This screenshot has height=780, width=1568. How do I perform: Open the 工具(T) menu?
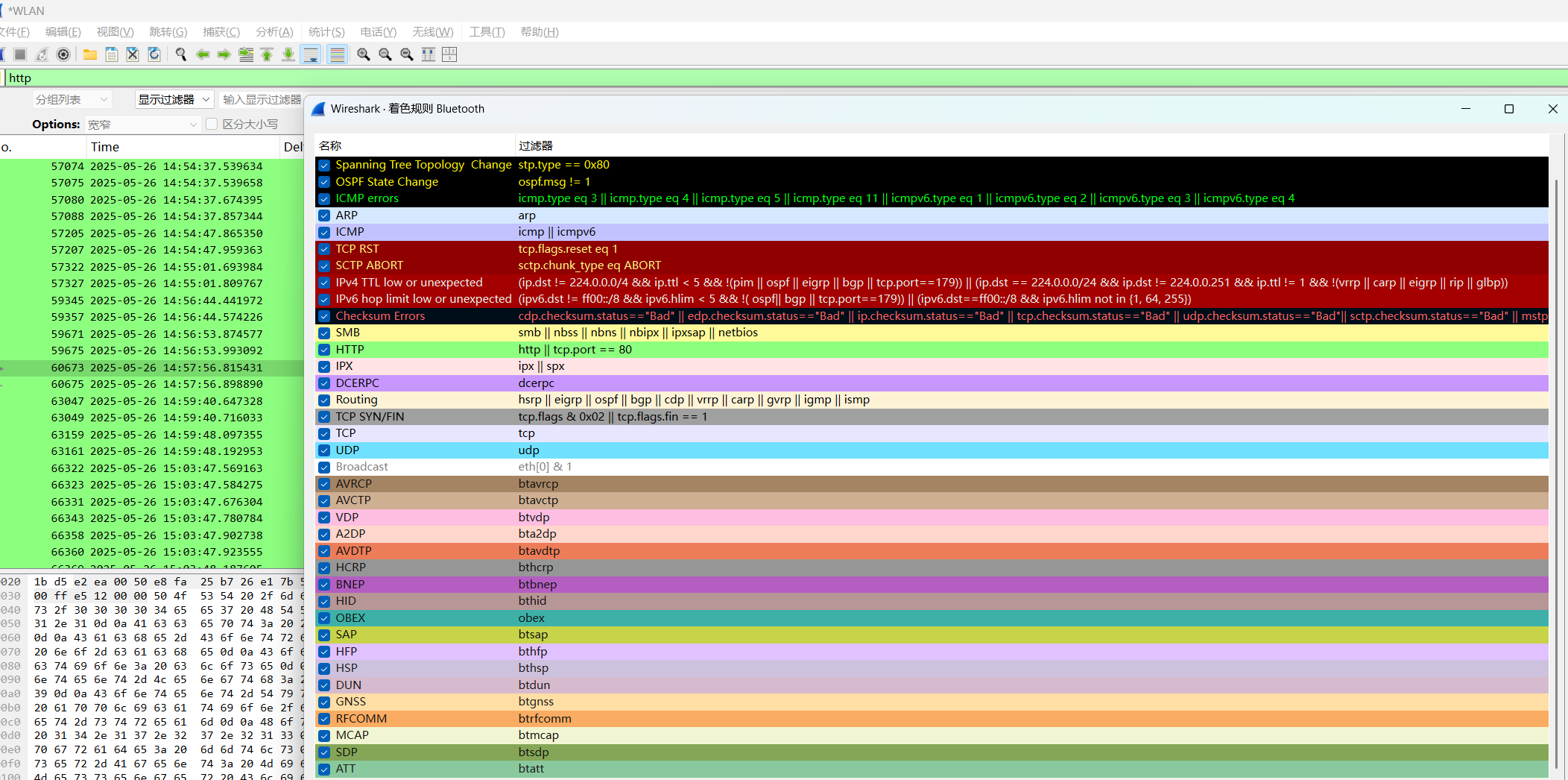(x=487, y=31)
